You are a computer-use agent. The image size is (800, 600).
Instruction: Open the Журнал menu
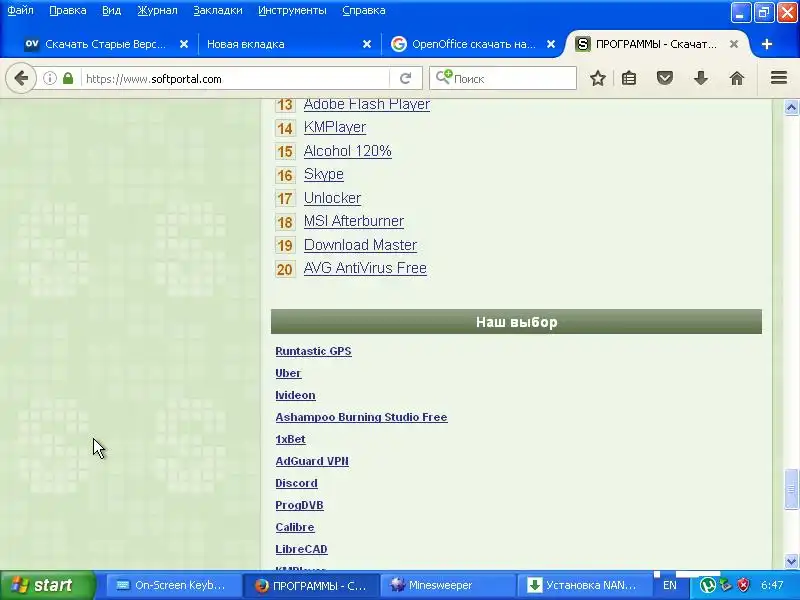157,10
